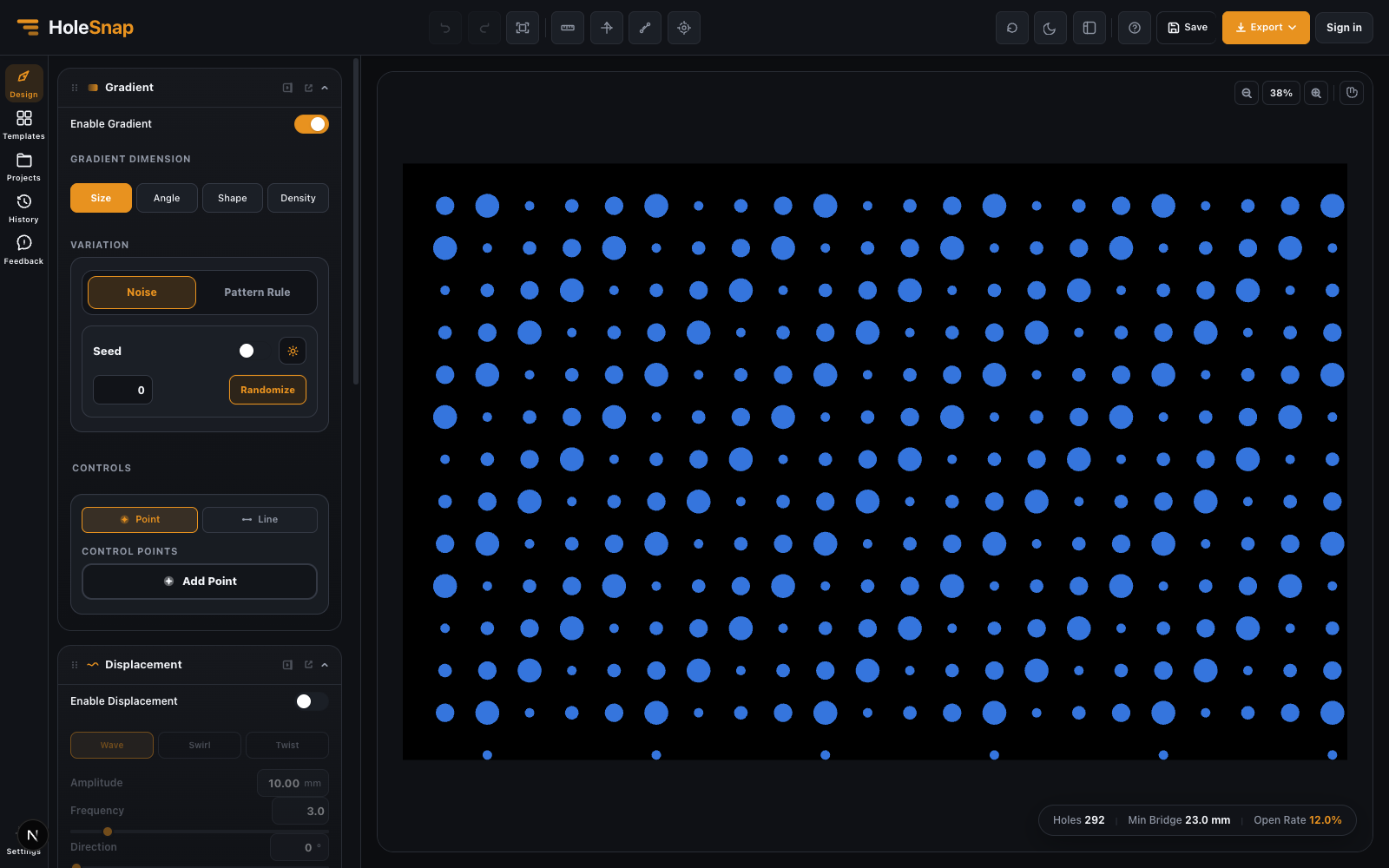The image size is (1389, 868).
Task: Click the crosshair target tool icon
Action: coord(684,28)
